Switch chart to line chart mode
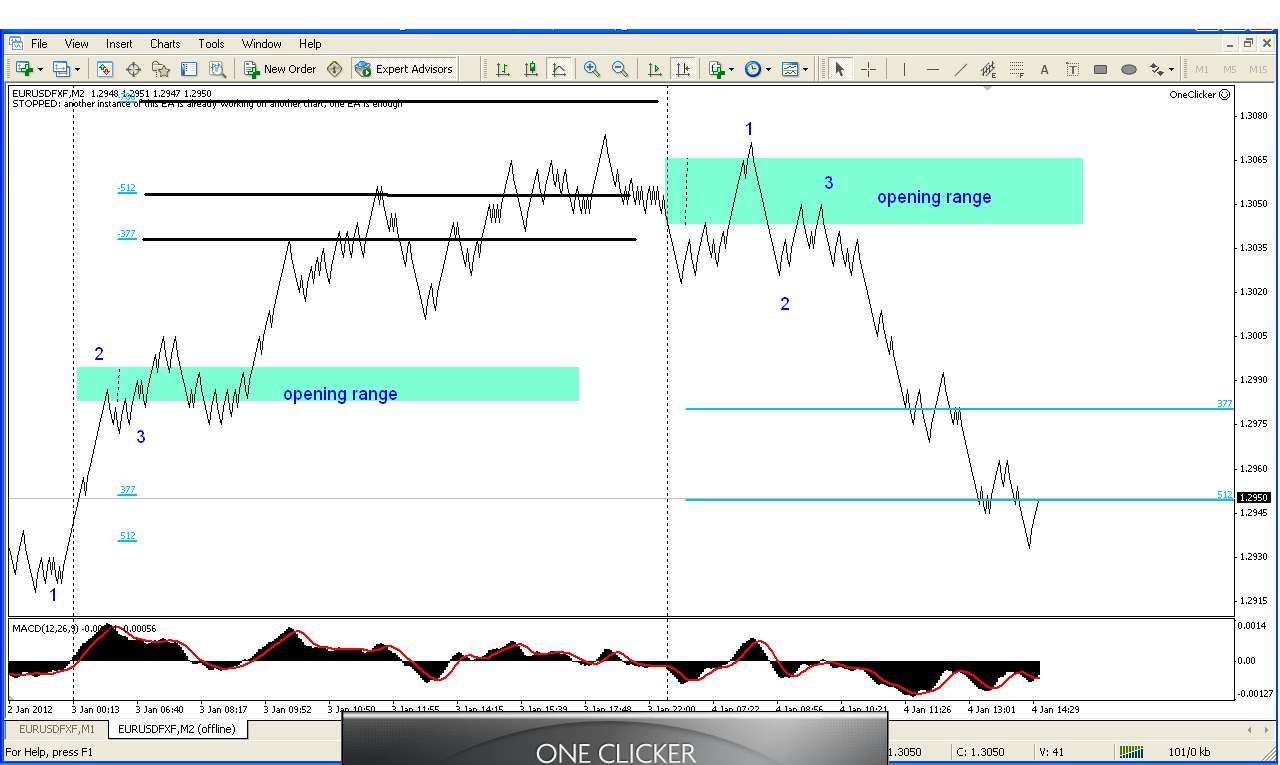The image size is (1280, 765). [x=559, y=69]
